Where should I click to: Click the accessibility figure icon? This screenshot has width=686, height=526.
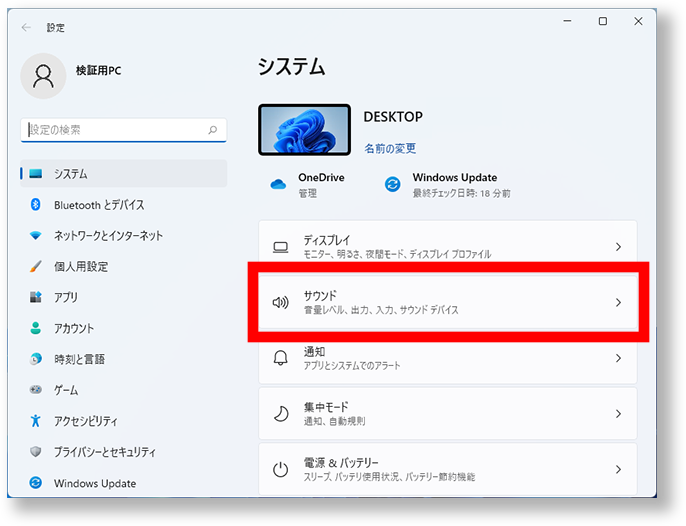35,421
